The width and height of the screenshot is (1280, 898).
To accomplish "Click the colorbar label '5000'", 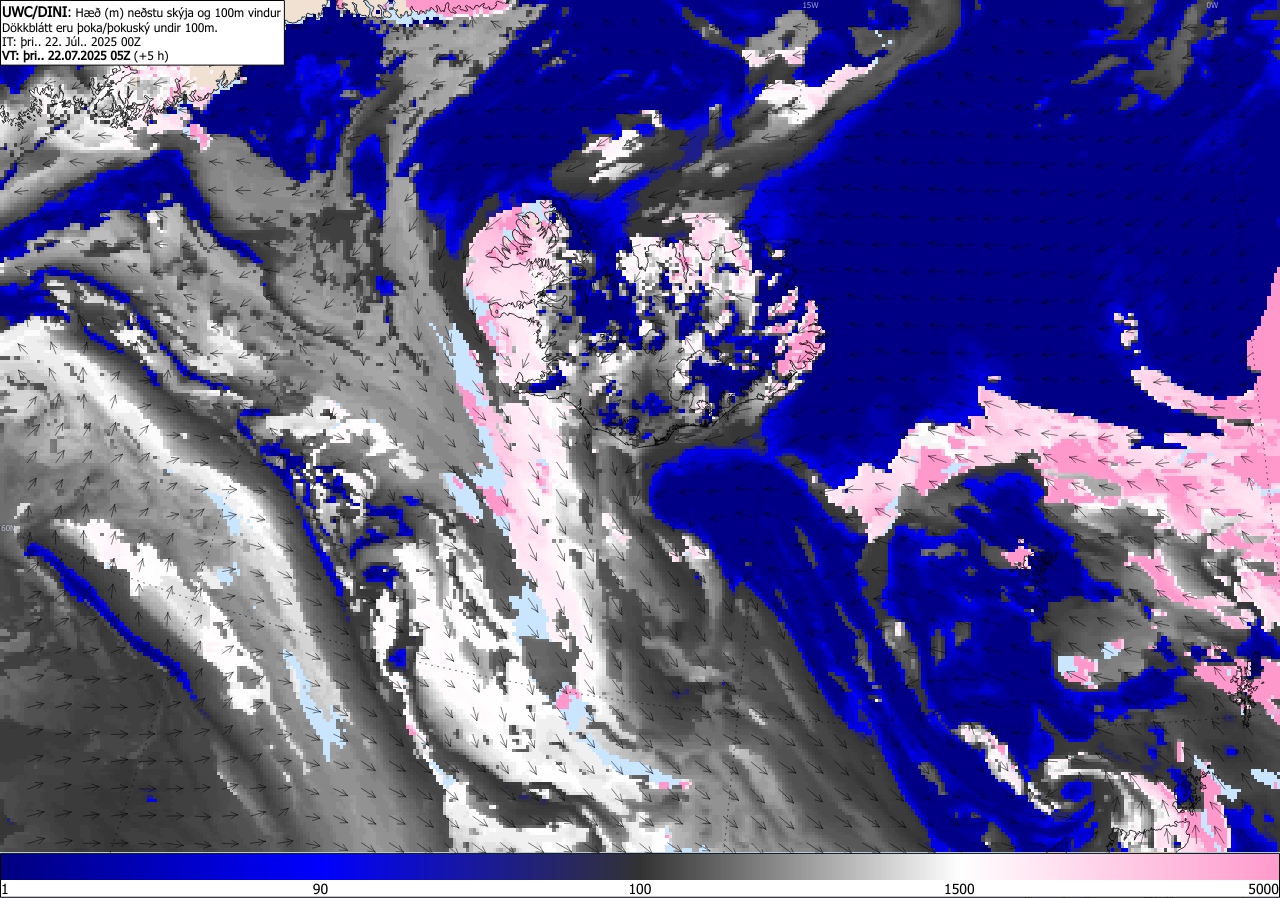I will (x=1263, y=889).
